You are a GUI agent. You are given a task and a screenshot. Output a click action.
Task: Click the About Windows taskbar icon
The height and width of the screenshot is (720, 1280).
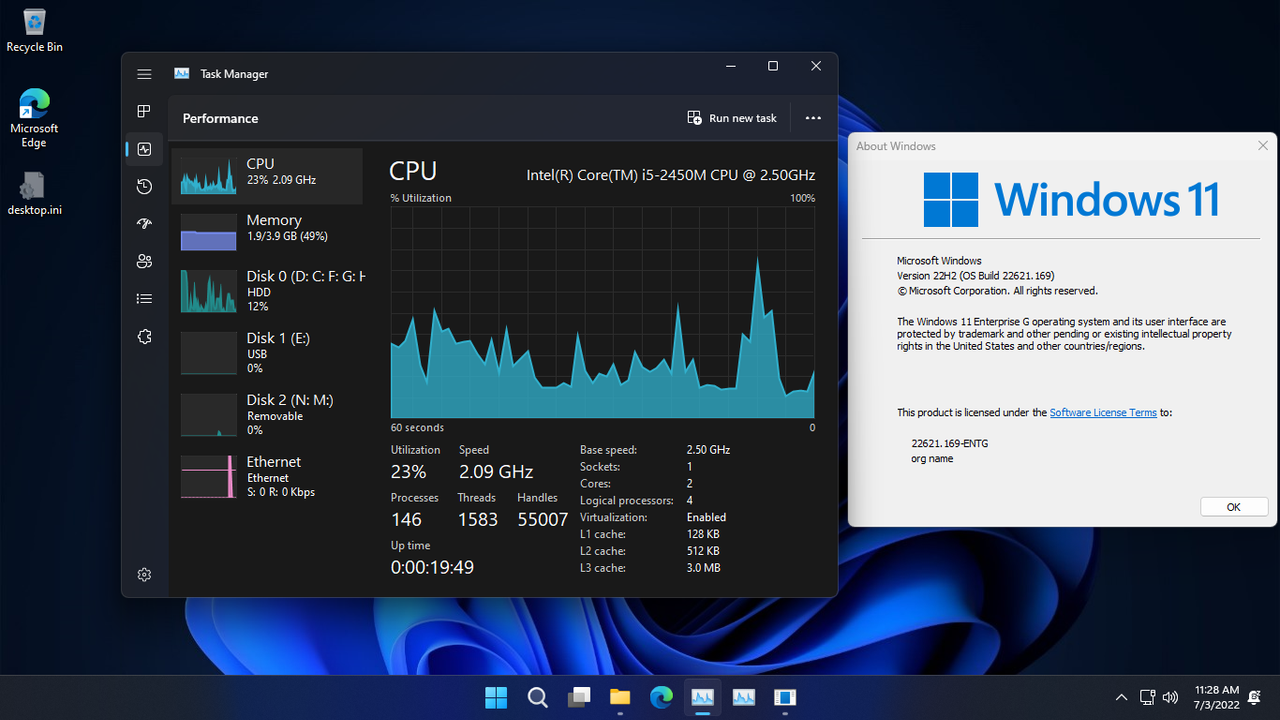[x=785, y=697]
